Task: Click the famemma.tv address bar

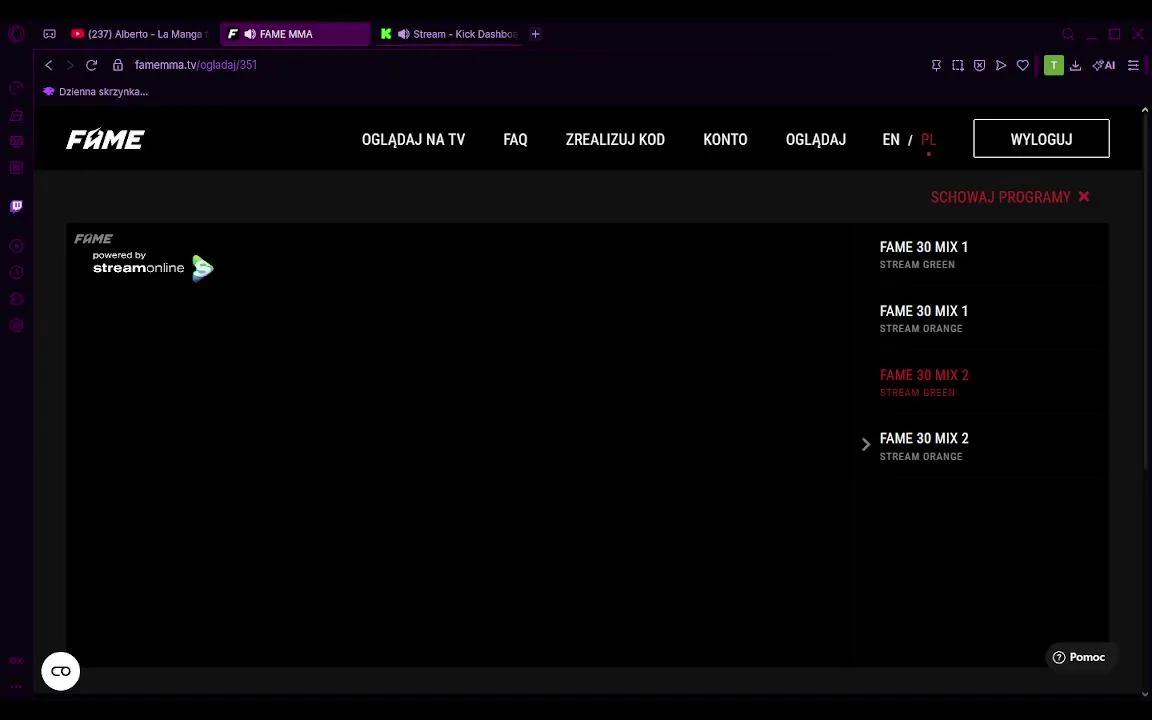Action: (x=196, y=65)
